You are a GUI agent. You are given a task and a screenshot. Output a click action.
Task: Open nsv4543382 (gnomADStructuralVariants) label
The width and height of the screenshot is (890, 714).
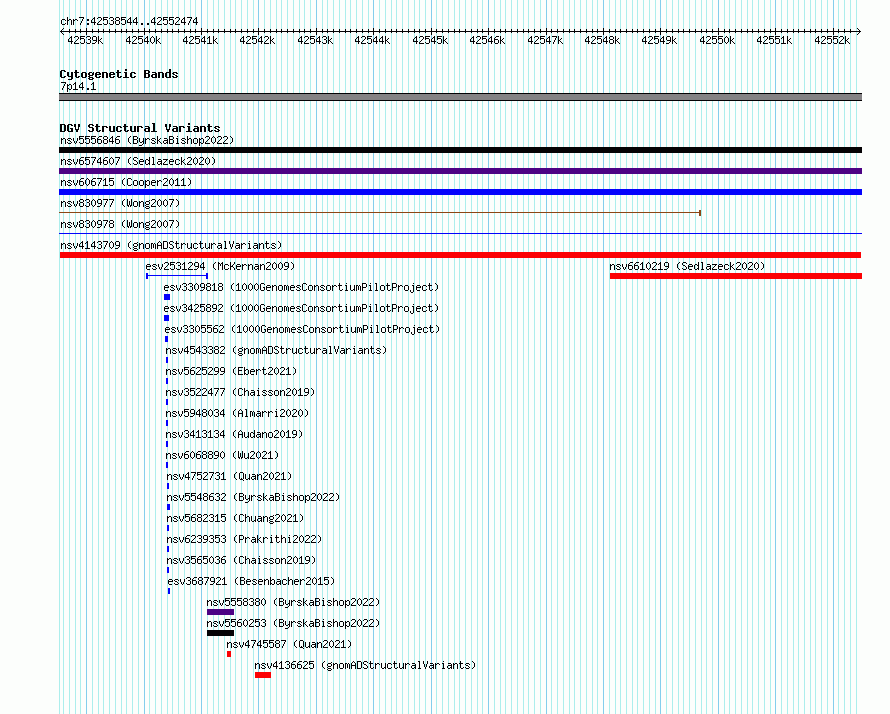(276, 350)
